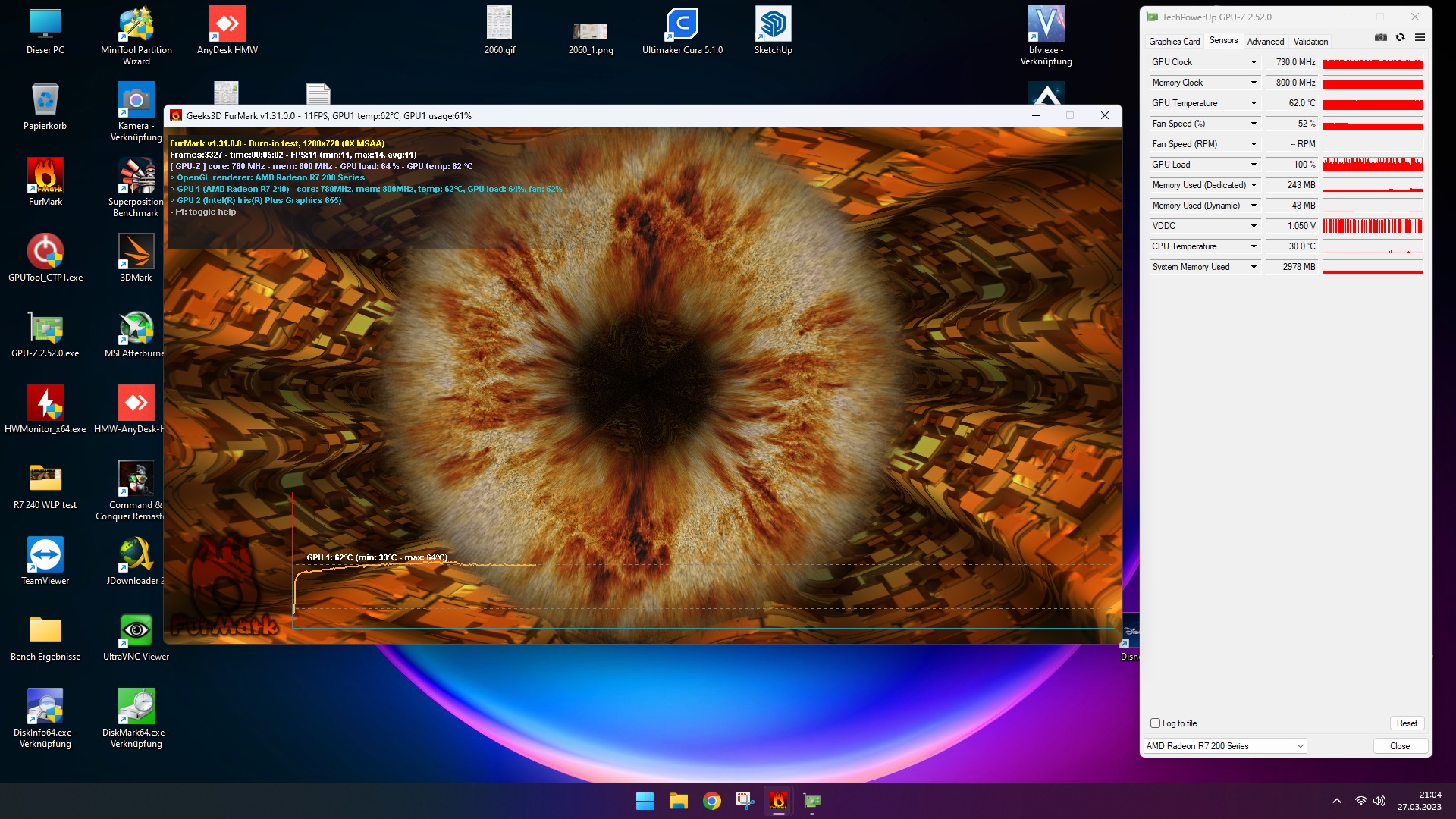Open the 3DMark desktop icon
The image size is (1456, 819).
tap(136, 252)
